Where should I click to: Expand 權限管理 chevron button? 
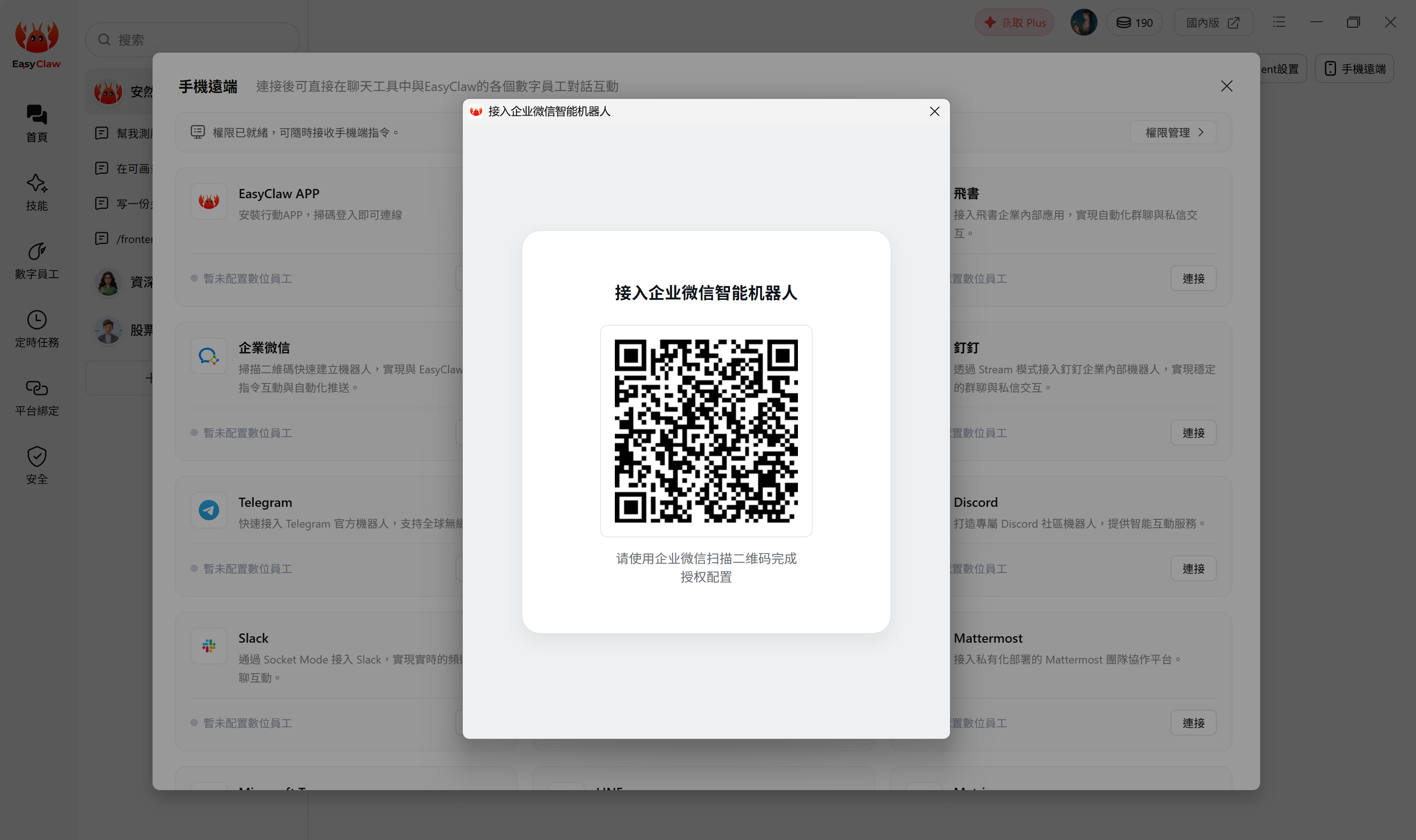click(x=1173, y=133)
